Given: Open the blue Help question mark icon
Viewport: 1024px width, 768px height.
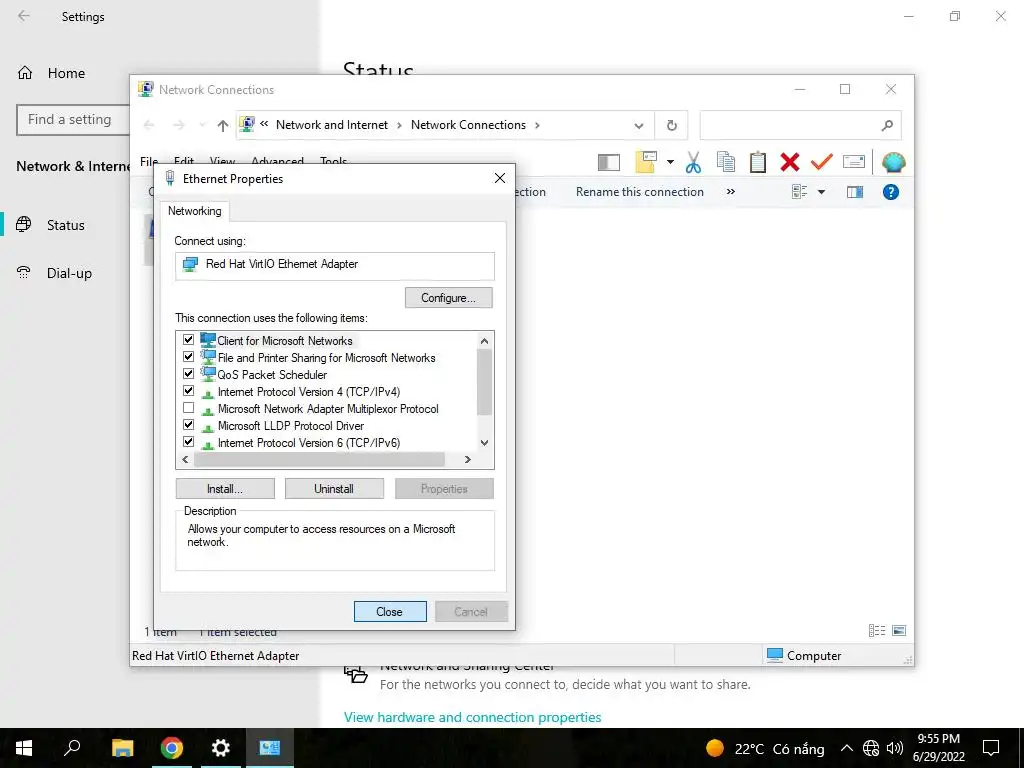Looking at the screenshot, I should coord(891,192).
